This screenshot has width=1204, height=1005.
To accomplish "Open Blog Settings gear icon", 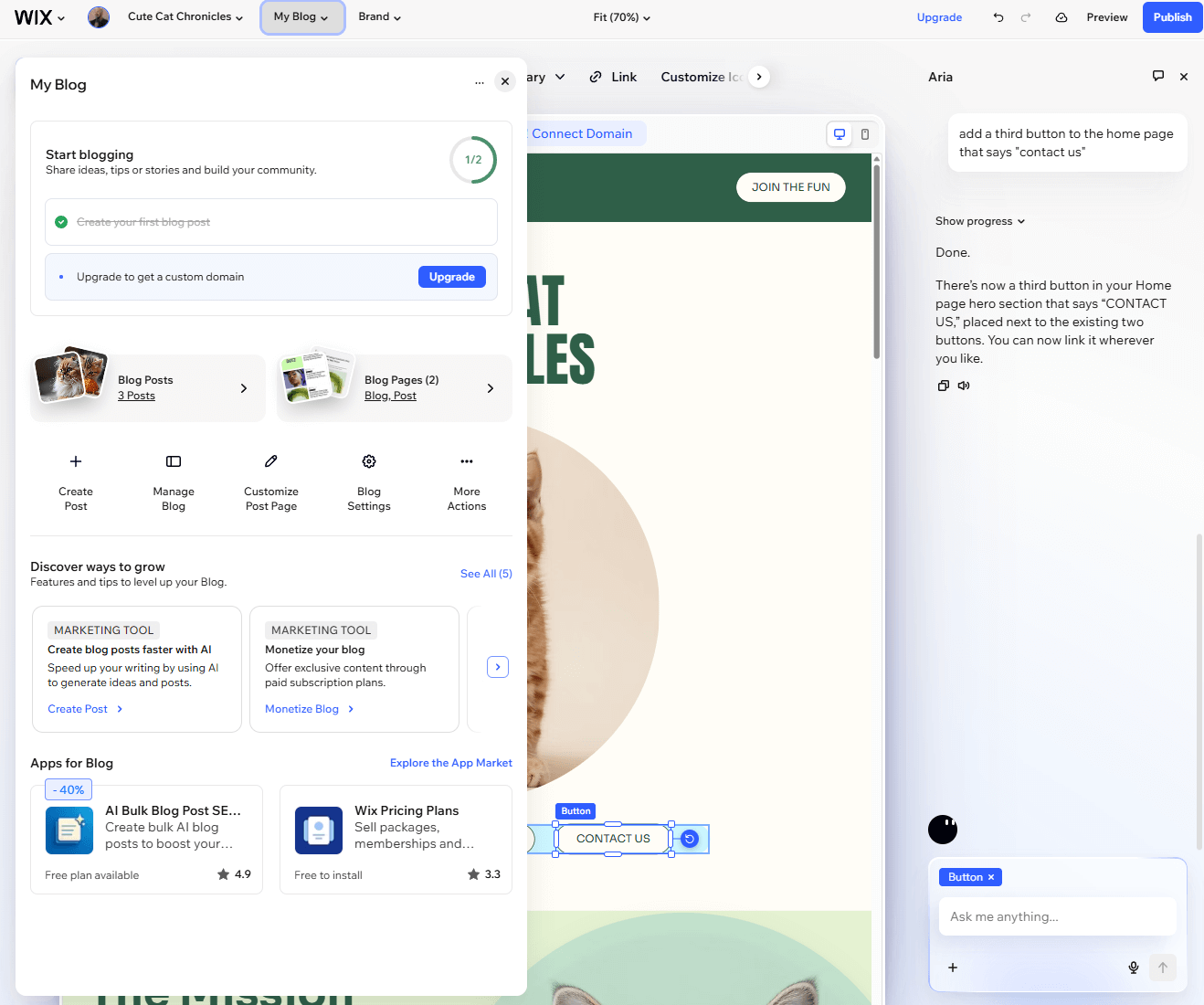I will tap(369, 461).
